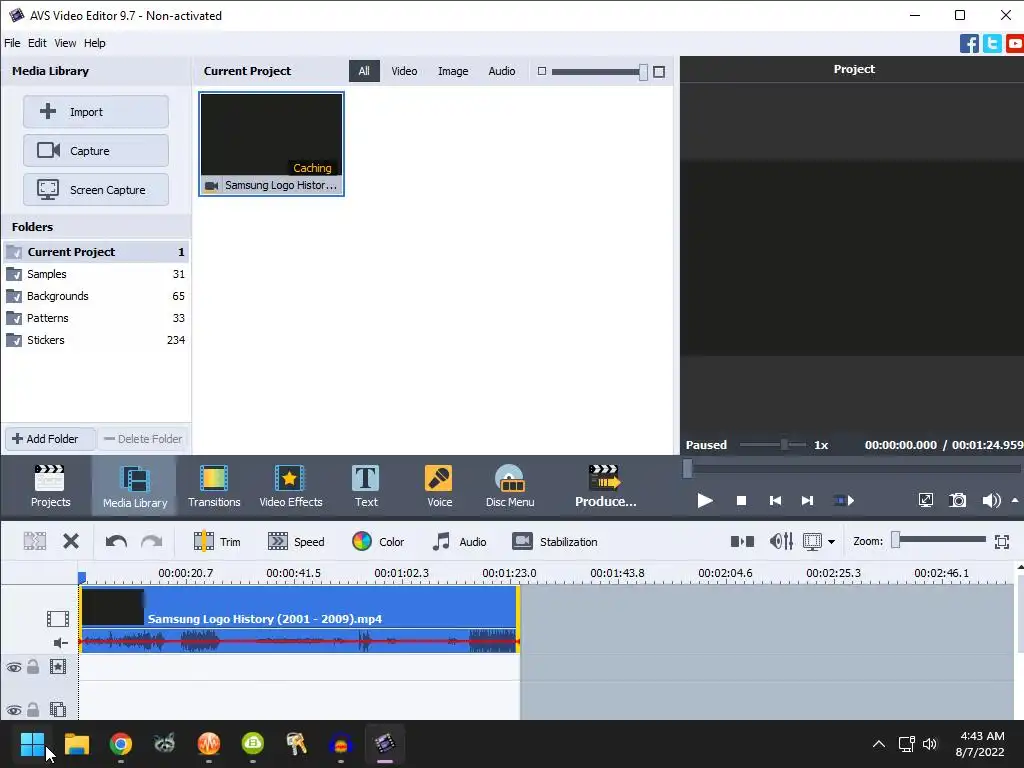Click the zoom-to-fit timeline icon

point(1002,541)
